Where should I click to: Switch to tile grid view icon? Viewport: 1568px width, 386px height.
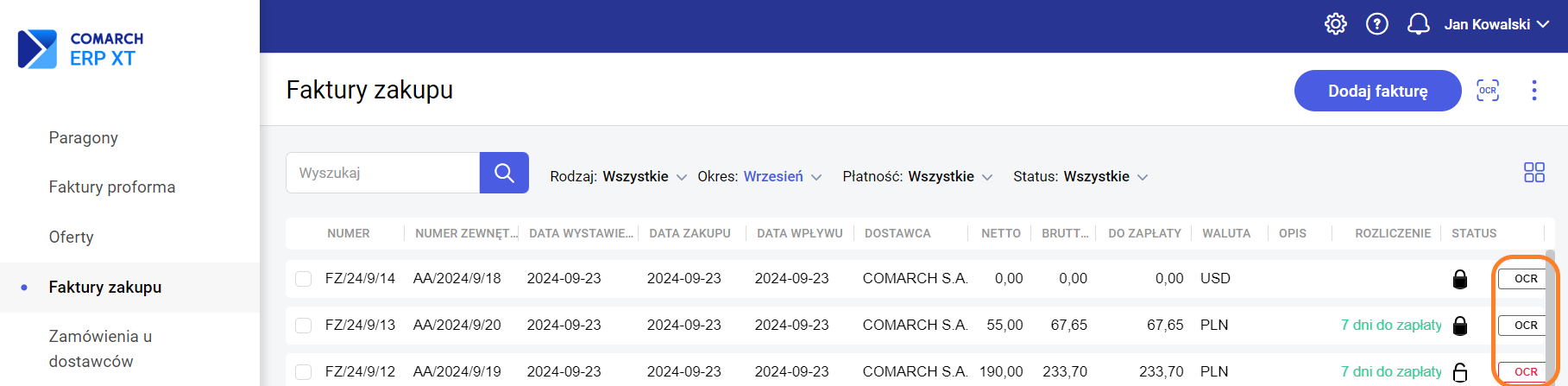(1533, 173)
